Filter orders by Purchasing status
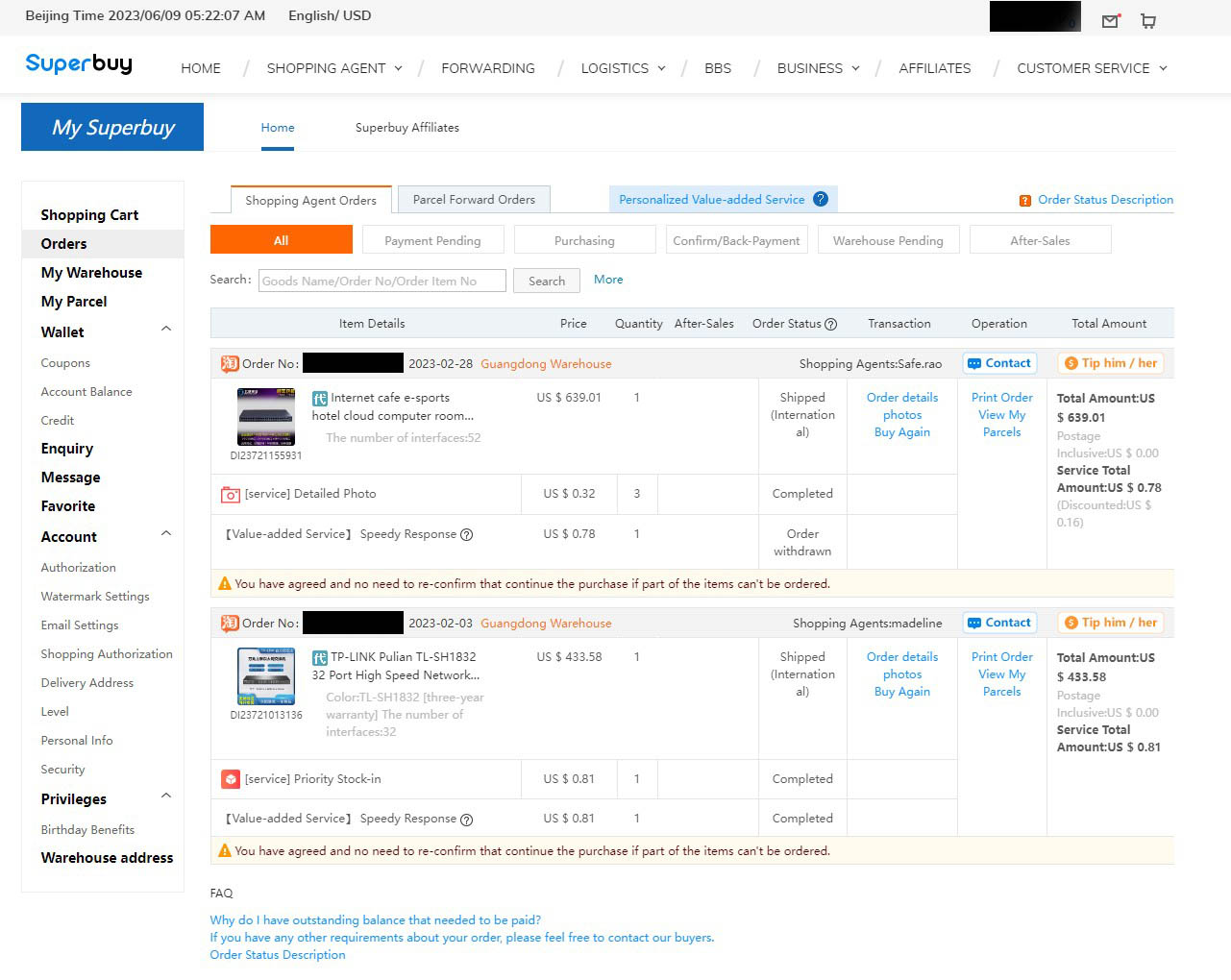The height and width of the screenshot is (980, 1231). pyautogui.click(x=584, y=240)
